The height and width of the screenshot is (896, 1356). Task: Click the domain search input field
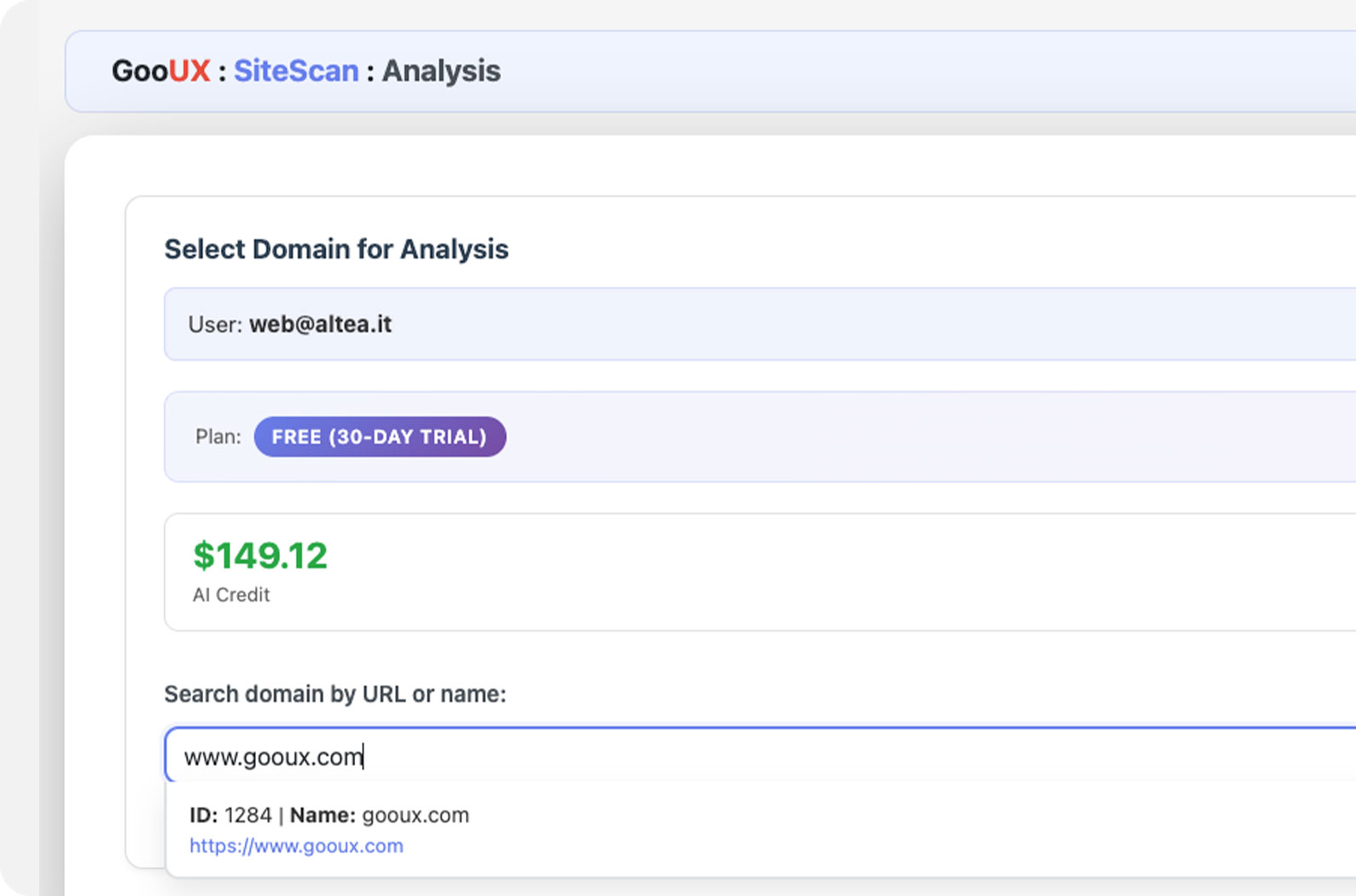coord(760,755)
